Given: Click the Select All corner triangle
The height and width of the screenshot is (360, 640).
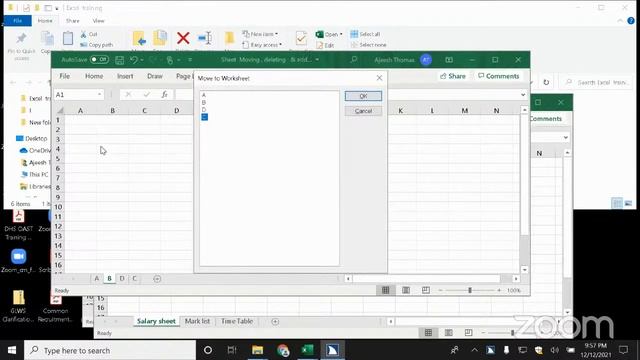Looking at the screenshot, I should click(60, 110).
